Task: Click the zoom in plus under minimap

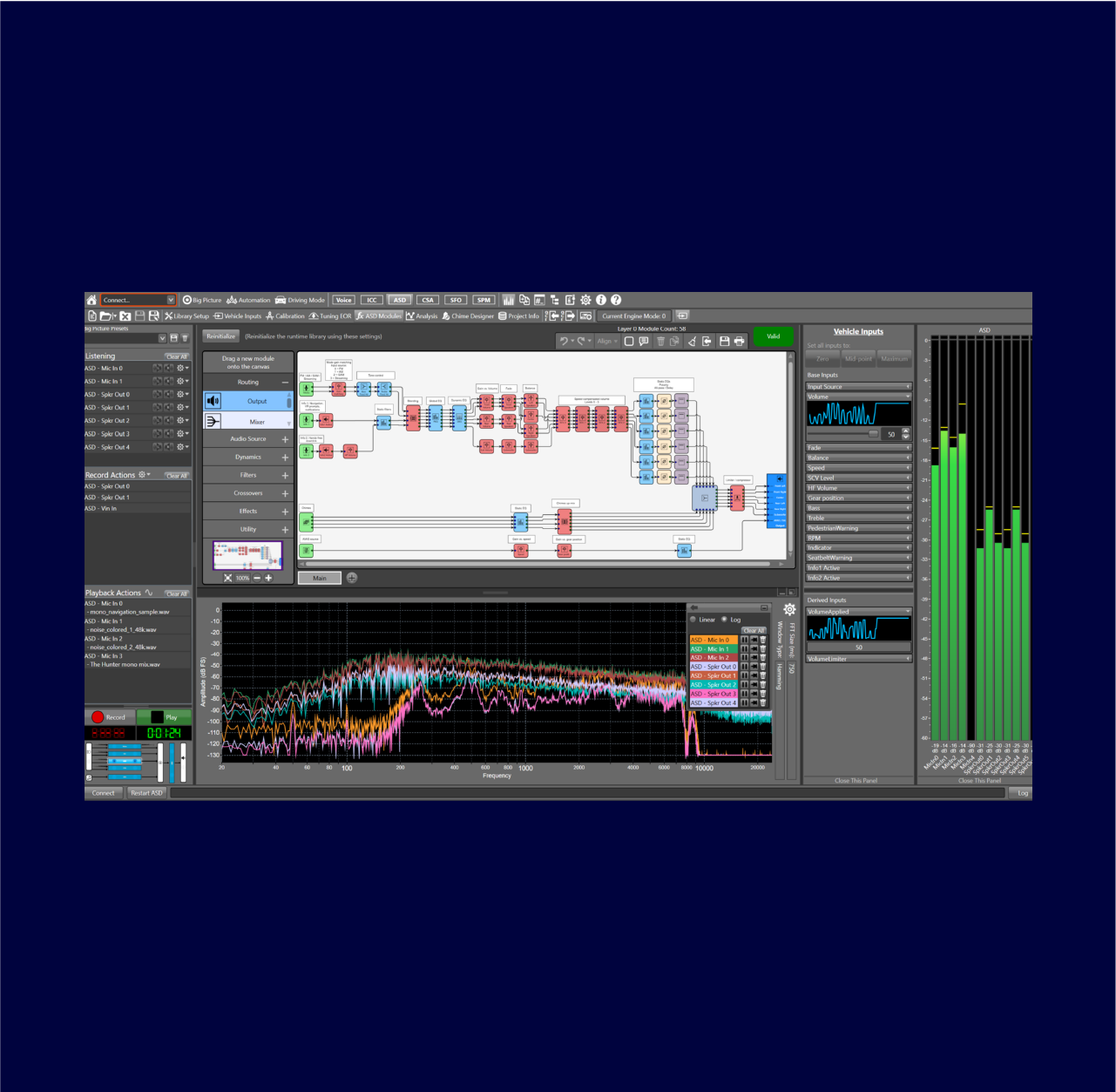Action: pyautogui.click(x=268, y=578)
